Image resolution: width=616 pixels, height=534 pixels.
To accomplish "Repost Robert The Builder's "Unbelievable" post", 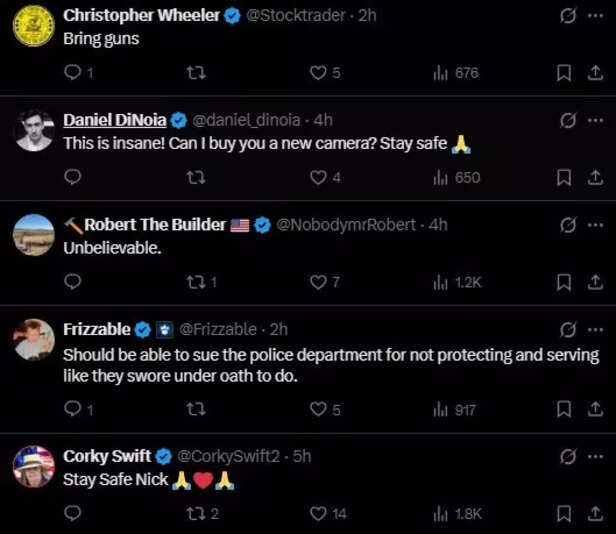I will coord(196,282).
